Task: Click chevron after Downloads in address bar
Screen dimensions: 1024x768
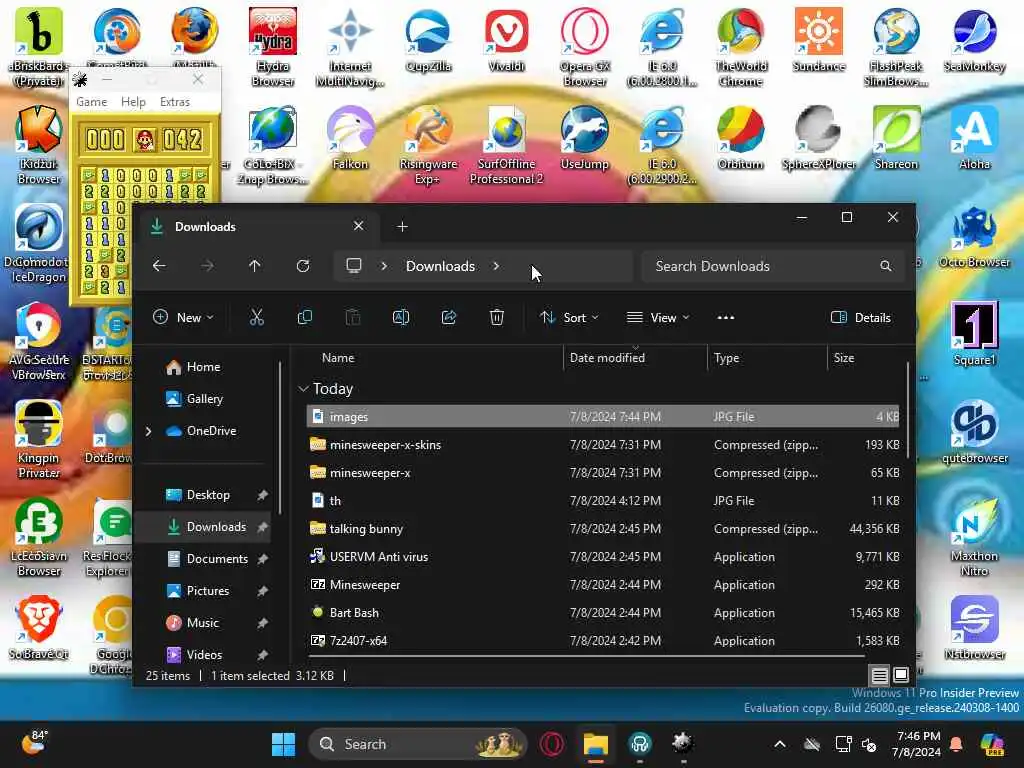Action: [496, 266]
